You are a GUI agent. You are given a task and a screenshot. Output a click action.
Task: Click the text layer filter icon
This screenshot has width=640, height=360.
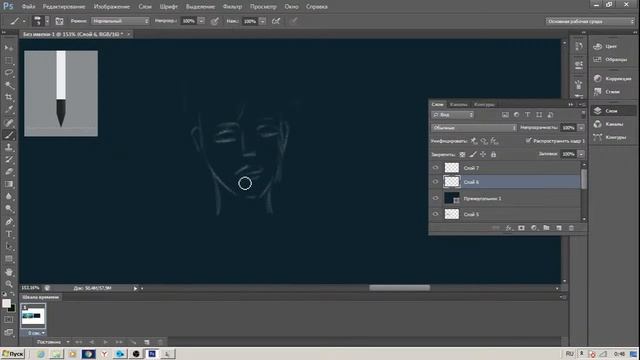tap(528, 115)
